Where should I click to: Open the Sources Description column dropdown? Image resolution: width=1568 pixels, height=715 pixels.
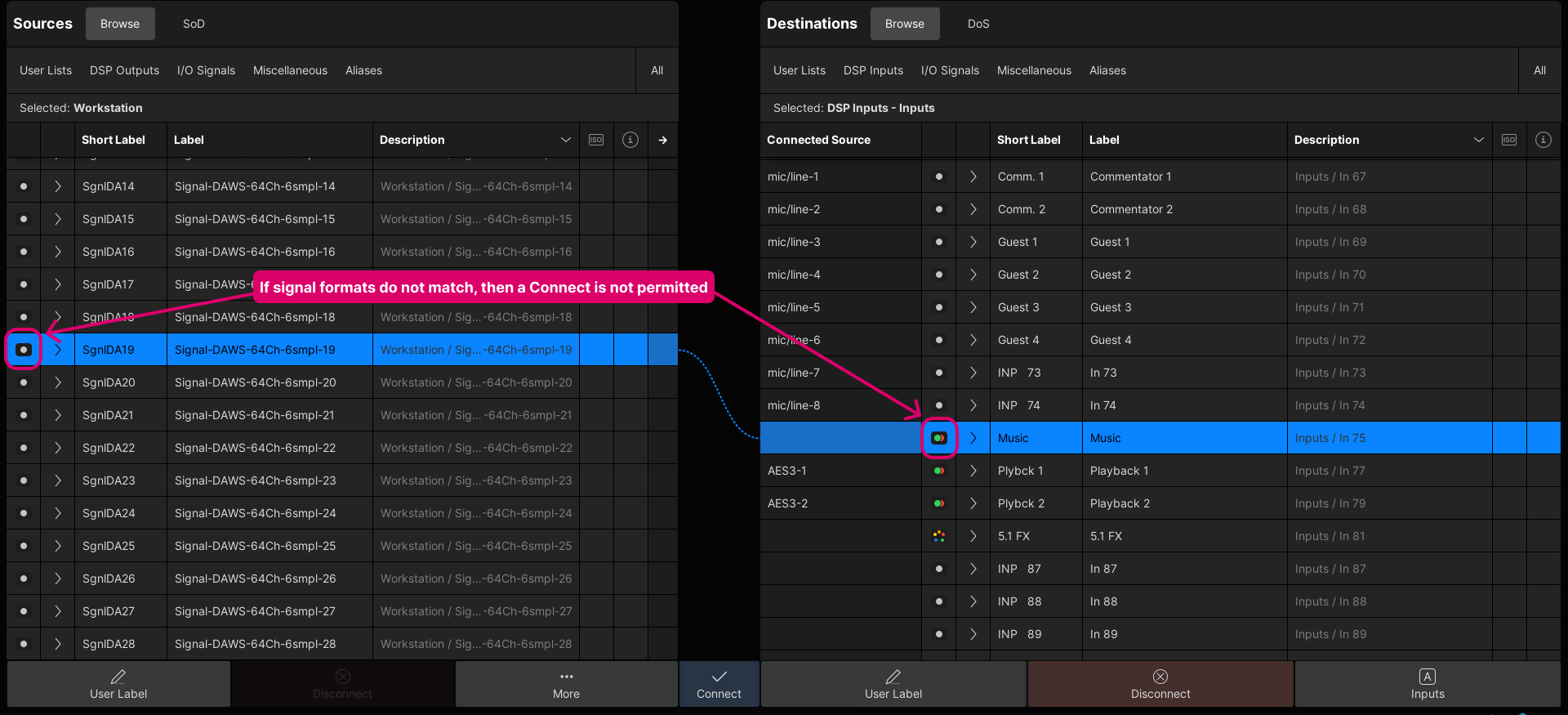[565, 140]
